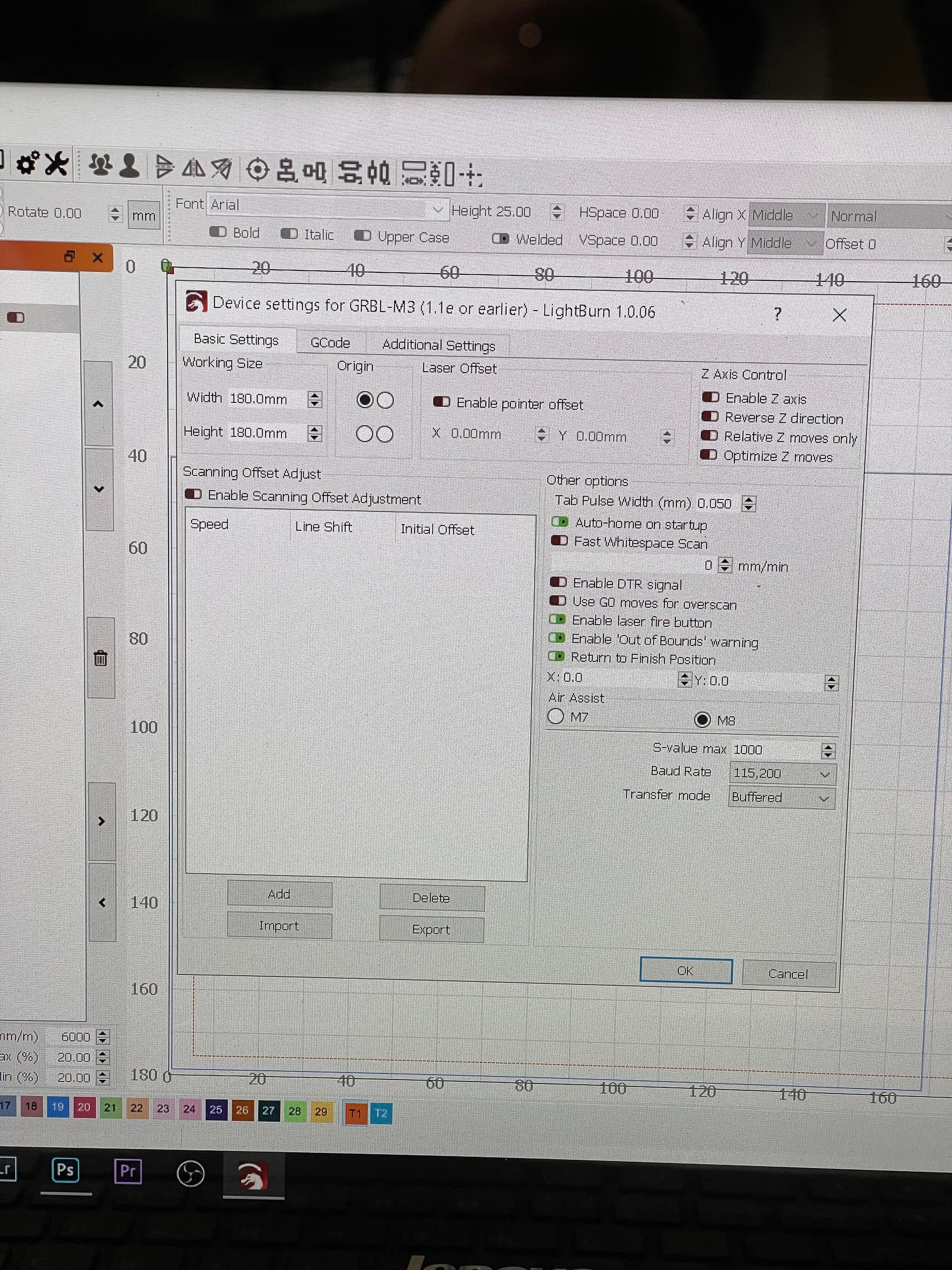Screen dimensions: 952x1270
Task: Toggle Enable Scanning Offset Adjustment
Action: pos(193,494)
